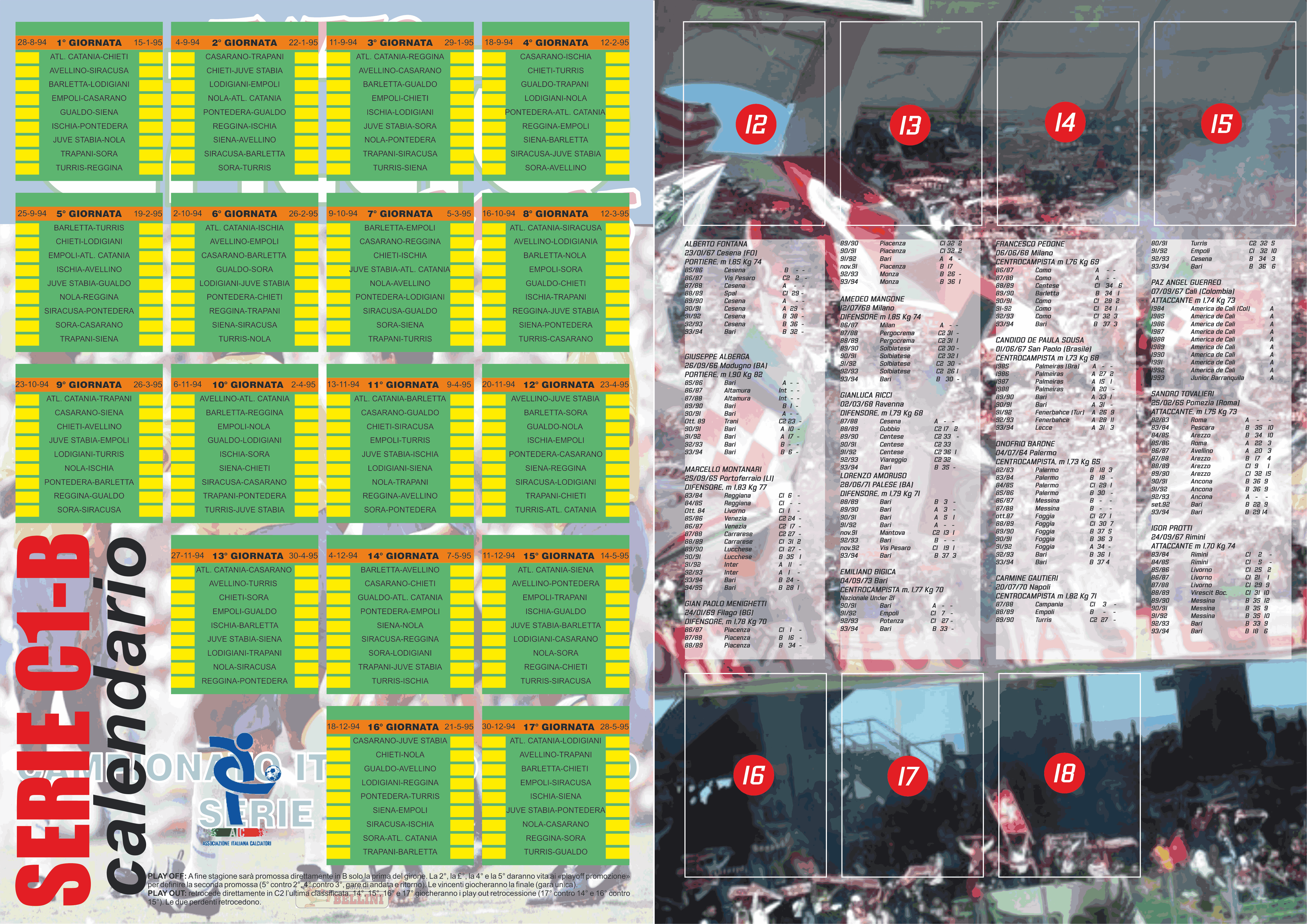Click the '2° GIORNATA' header
Viewport: 1307px width, 924px height.
point(244,43)
